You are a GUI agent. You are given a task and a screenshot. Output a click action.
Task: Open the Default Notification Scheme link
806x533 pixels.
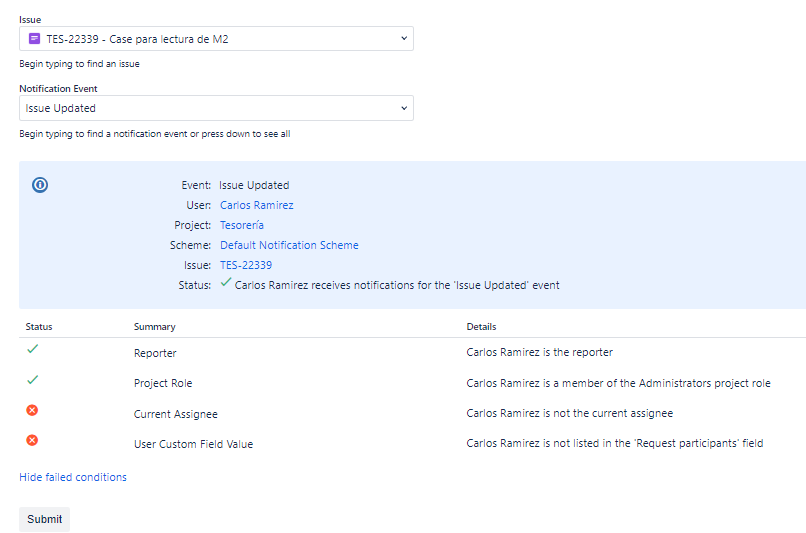click(289, 245)
